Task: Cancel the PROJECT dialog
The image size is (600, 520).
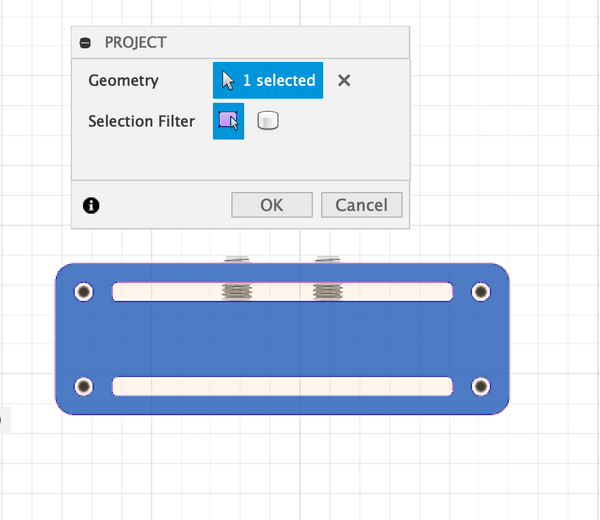Action: coord(361,205)
